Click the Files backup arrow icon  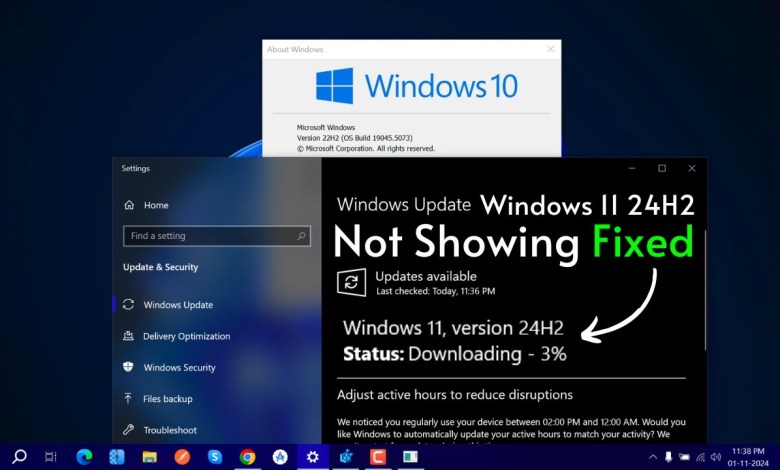128,398
